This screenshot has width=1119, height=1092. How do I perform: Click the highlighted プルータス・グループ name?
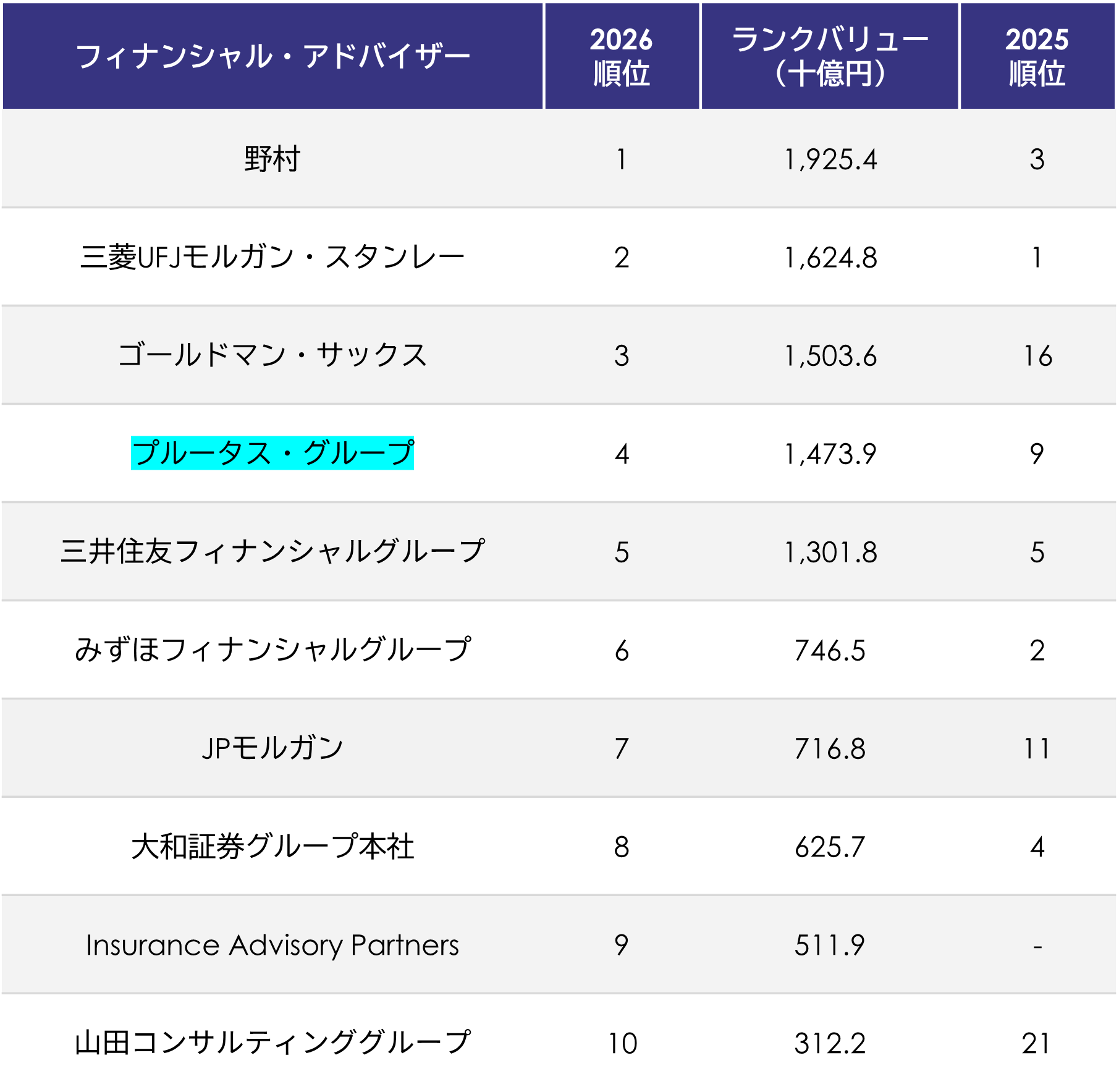(272, 453)
